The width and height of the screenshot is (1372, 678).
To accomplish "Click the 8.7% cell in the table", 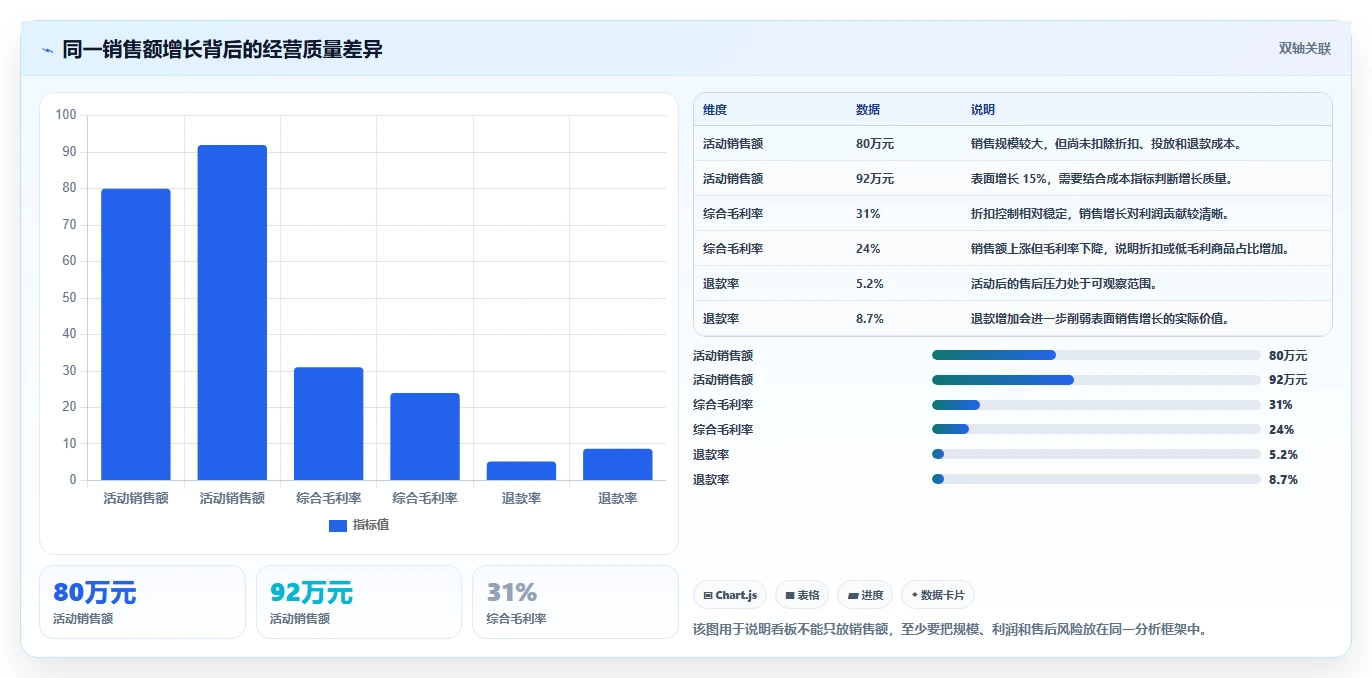I will (870, 319).
